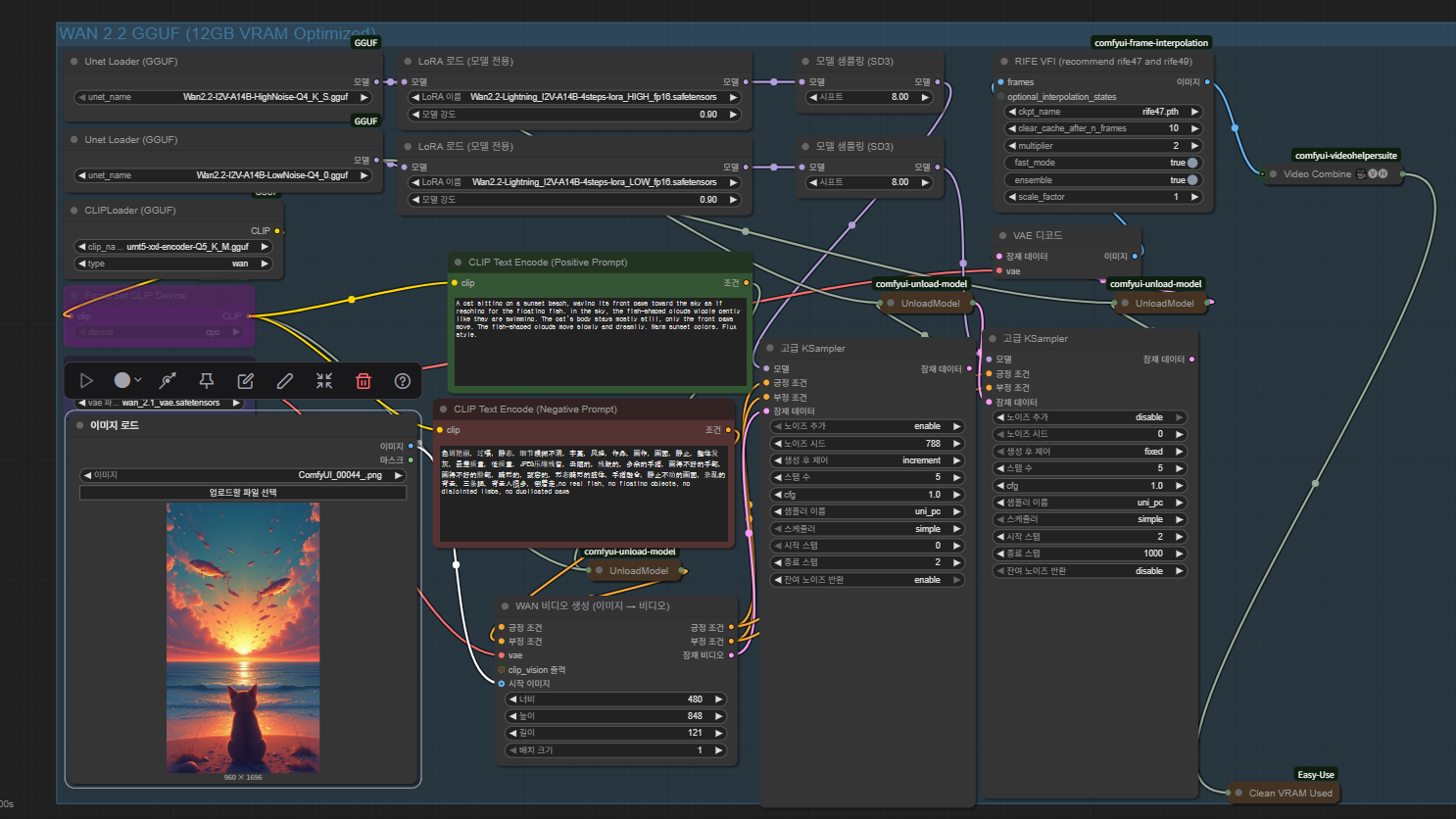This screenshot has height=819, width=1456.
Task: Collapse the left 고급 KSampler node dot
Action: point(770,348)
